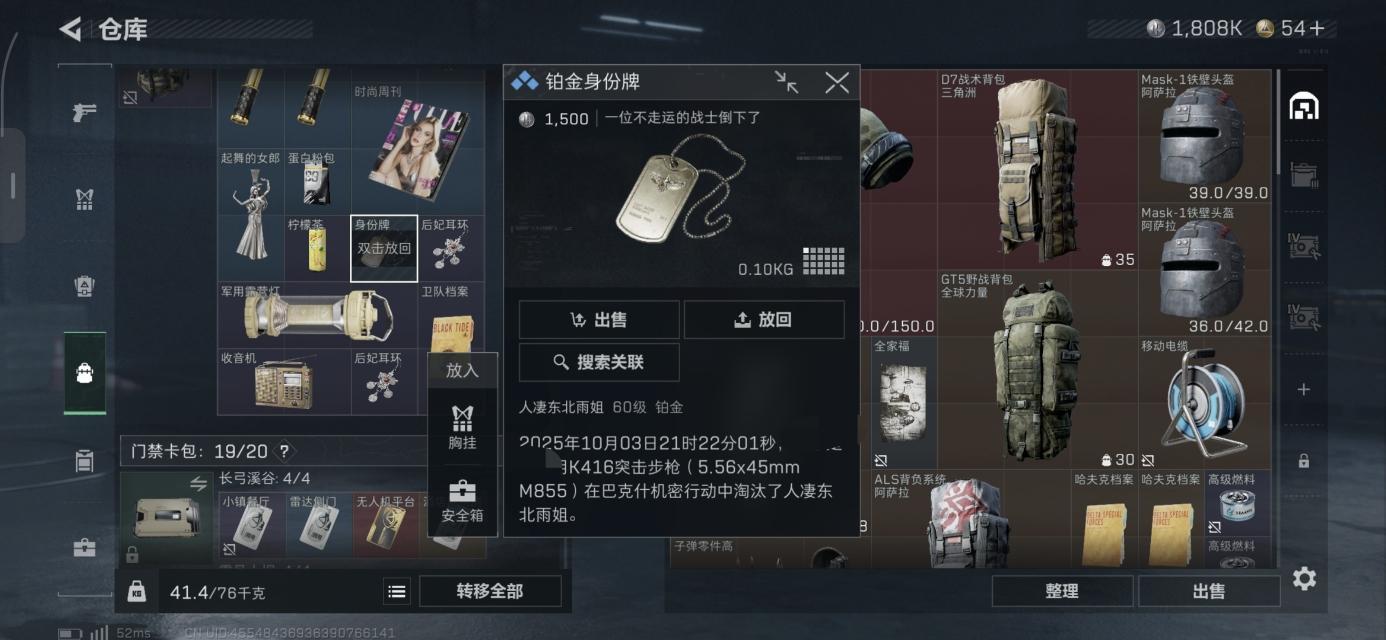Click the 放回 button in item popup

[x=764, y=319]
